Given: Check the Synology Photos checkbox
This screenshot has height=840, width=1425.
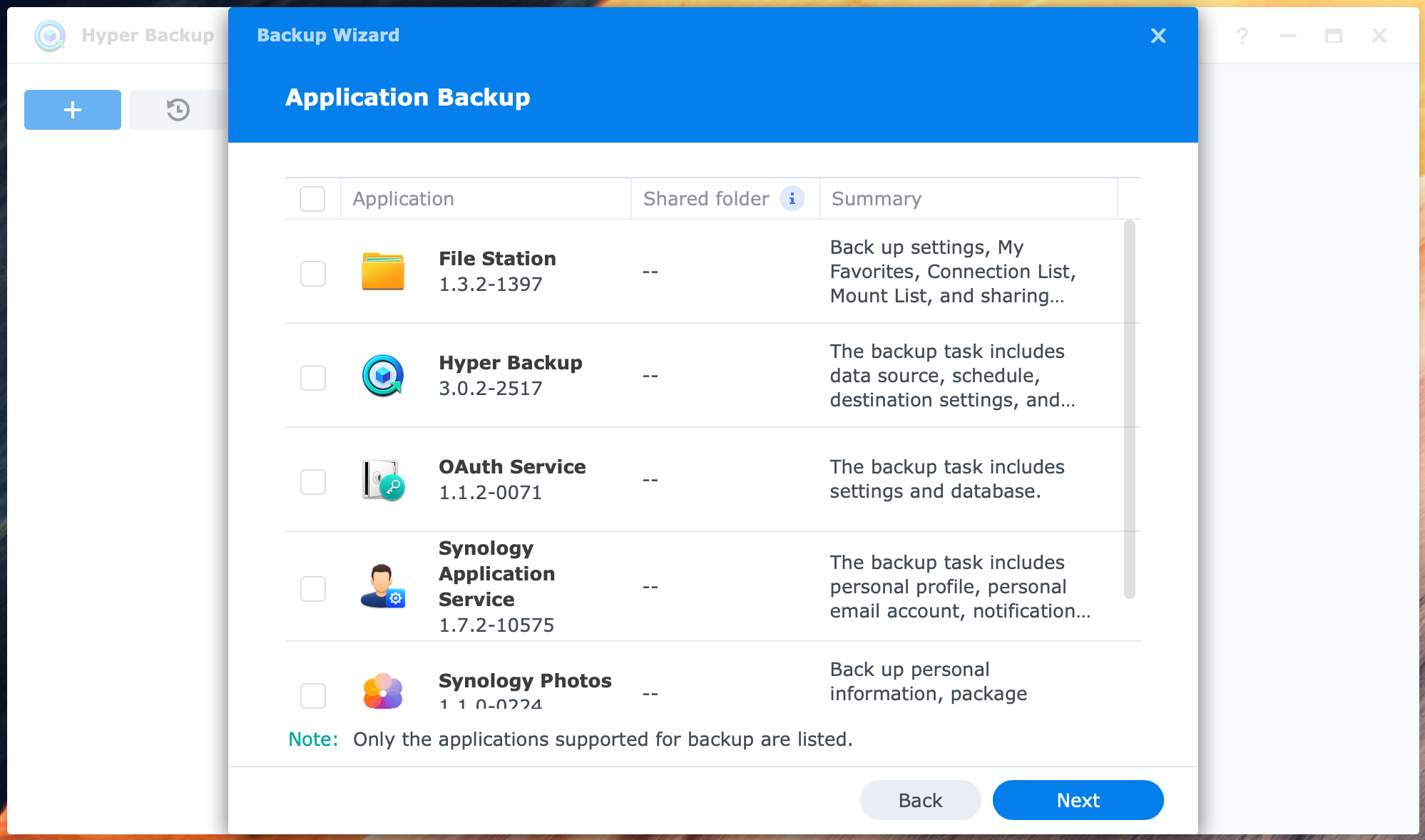Looking at the screenshot, I should tap(312, 695).
